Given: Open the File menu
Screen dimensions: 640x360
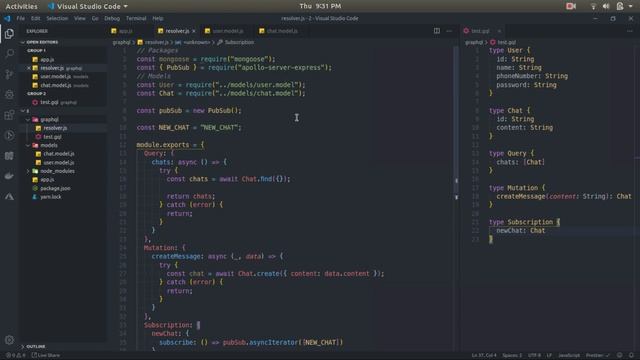Looking at the screenshot, I should (20, 18).
